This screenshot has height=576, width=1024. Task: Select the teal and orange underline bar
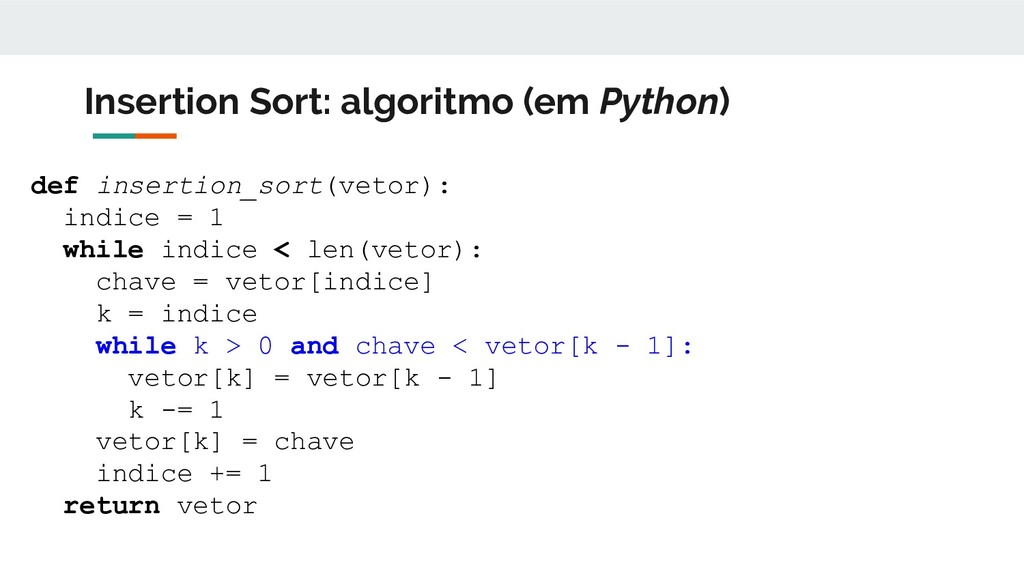135,136
